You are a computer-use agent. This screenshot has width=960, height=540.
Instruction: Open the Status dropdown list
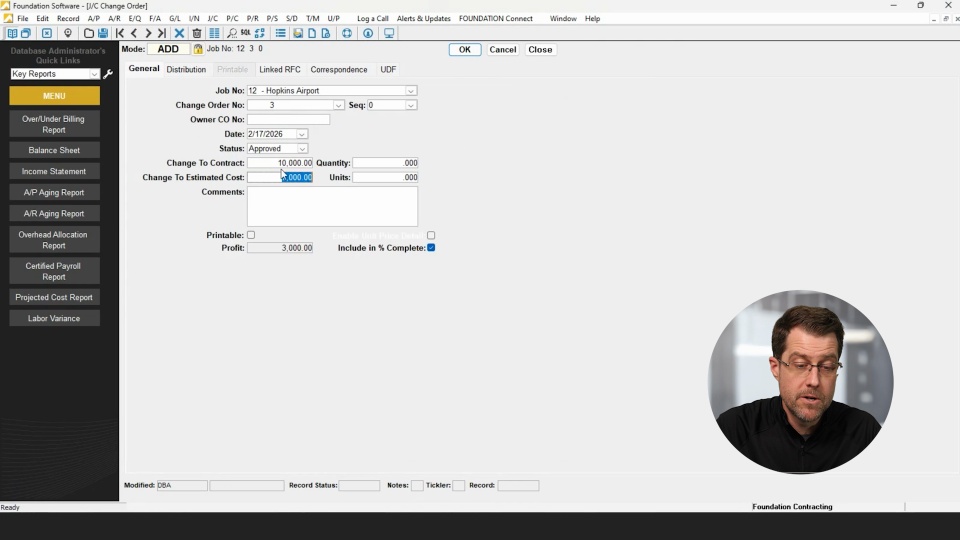(302, 149)
